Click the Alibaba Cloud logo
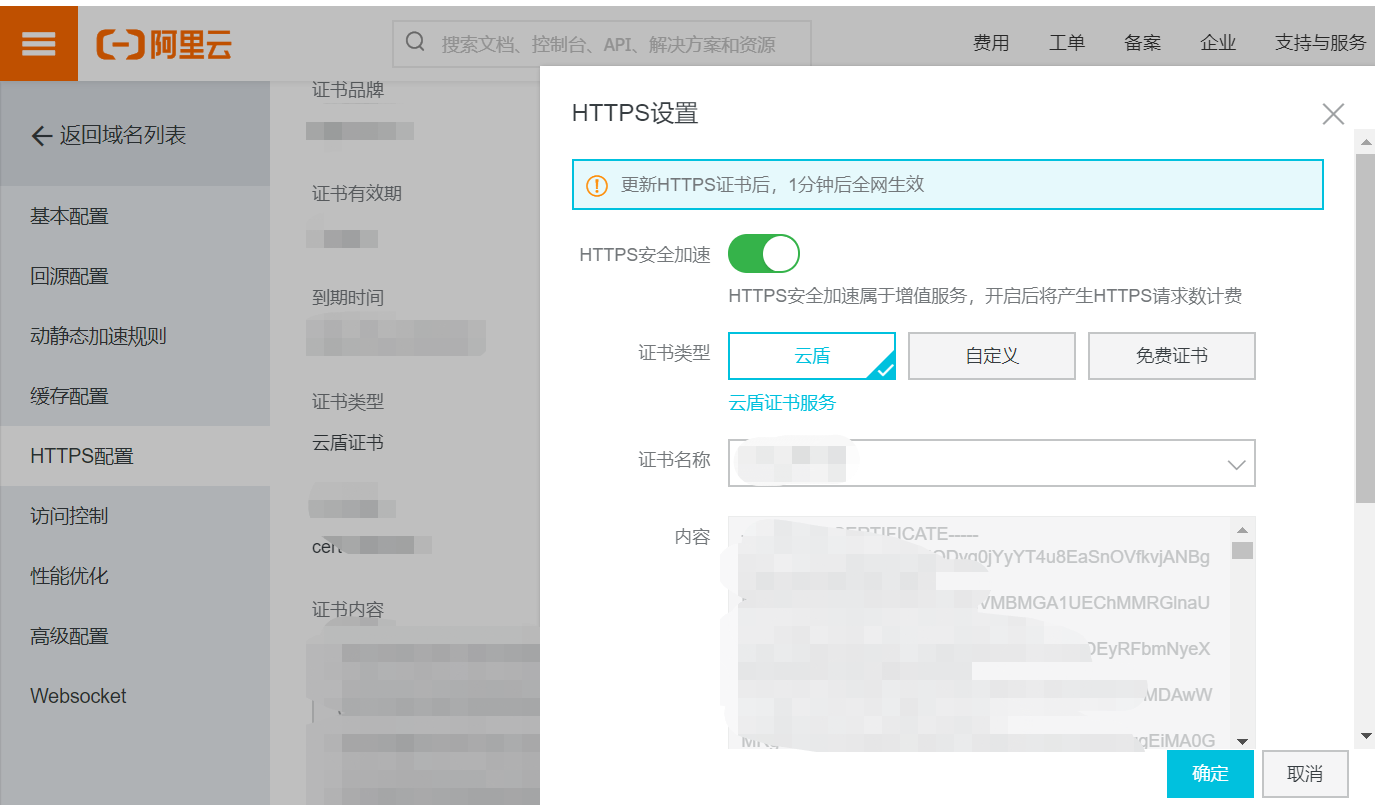The image size is (1375, 805). (164, 44)
